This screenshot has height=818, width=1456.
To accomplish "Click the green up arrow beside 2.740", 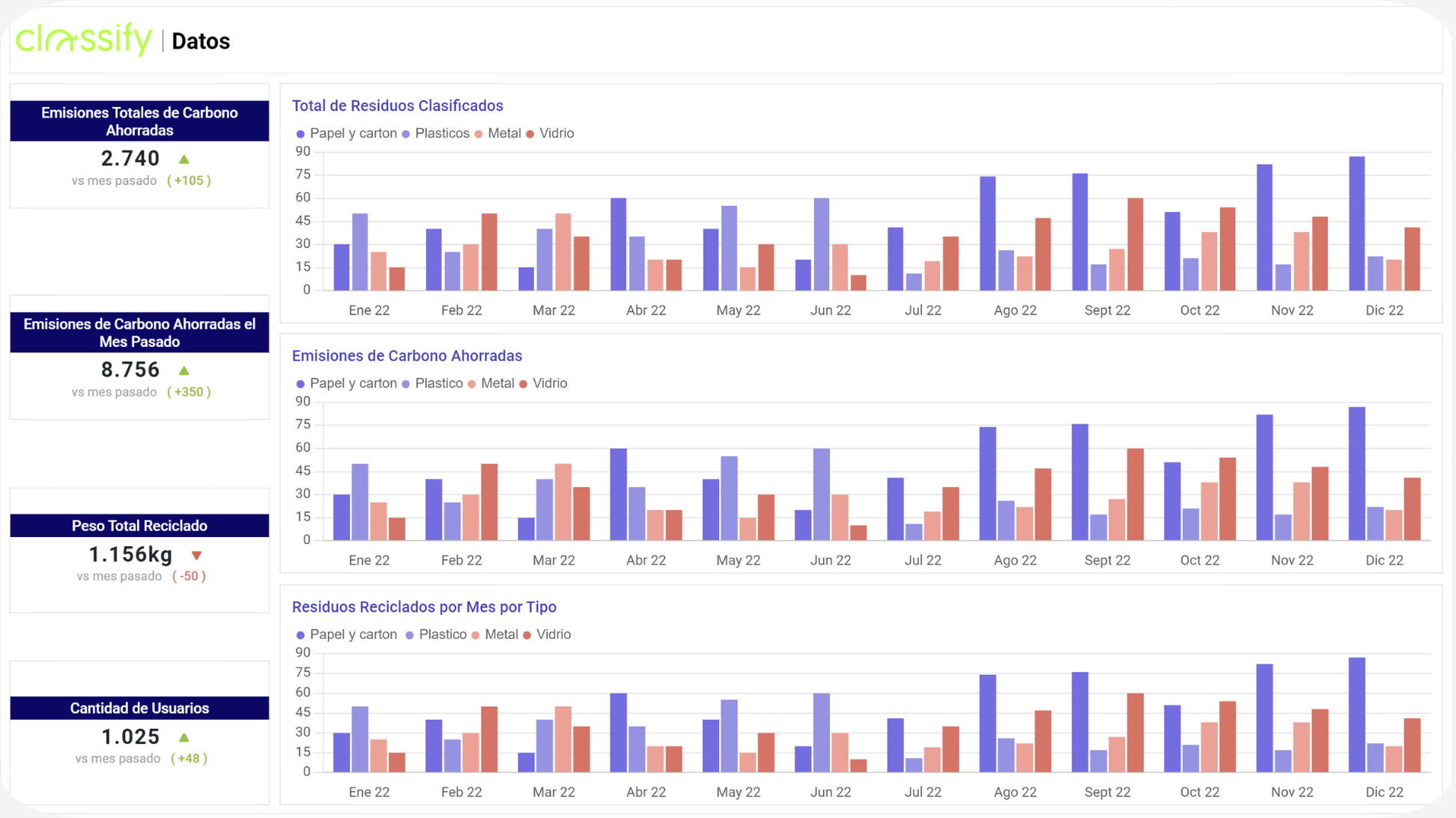I will (184, 159).
